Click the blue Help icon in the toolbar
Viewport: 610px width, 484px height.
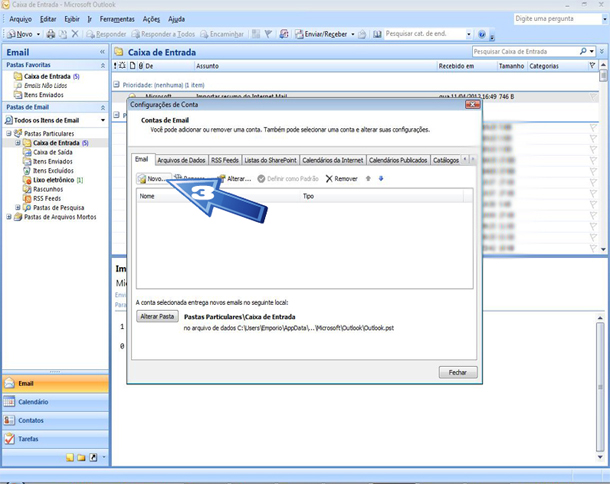482,34
